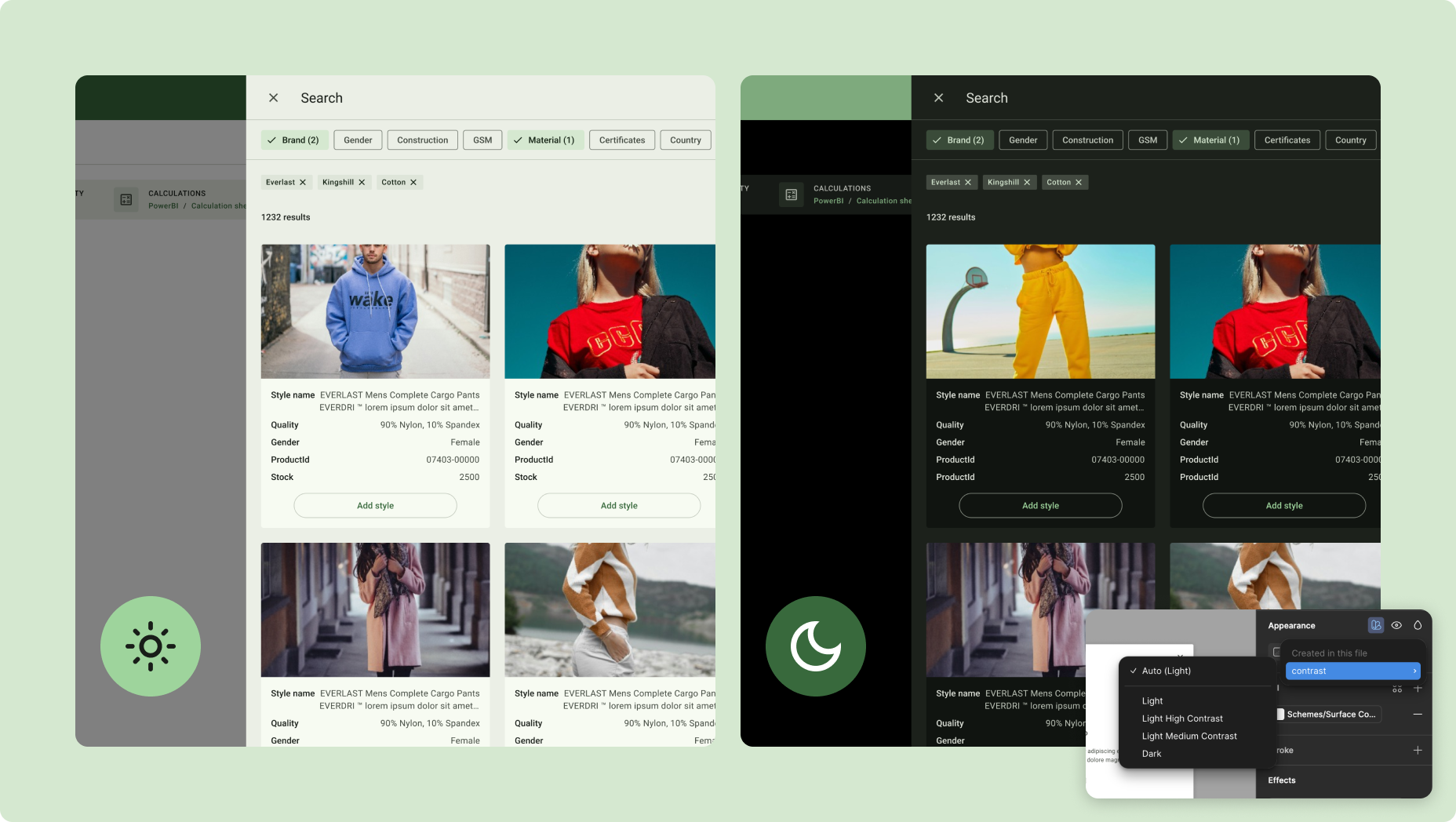Remove the Kingshill chip in dark panel

1027,182
